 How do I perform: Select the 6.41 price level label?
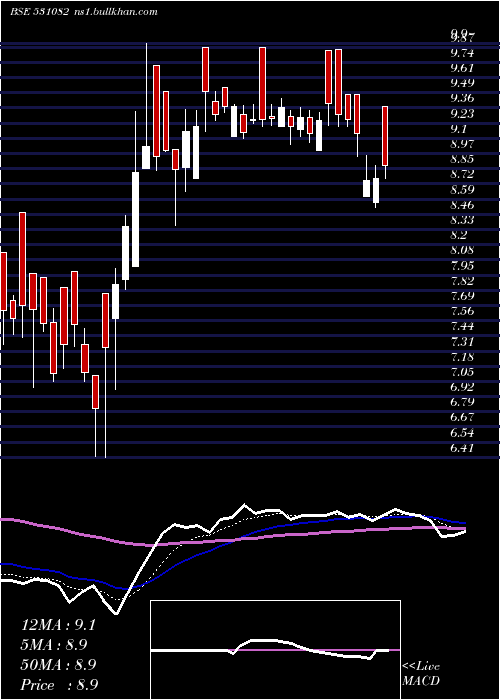point(462,448)
